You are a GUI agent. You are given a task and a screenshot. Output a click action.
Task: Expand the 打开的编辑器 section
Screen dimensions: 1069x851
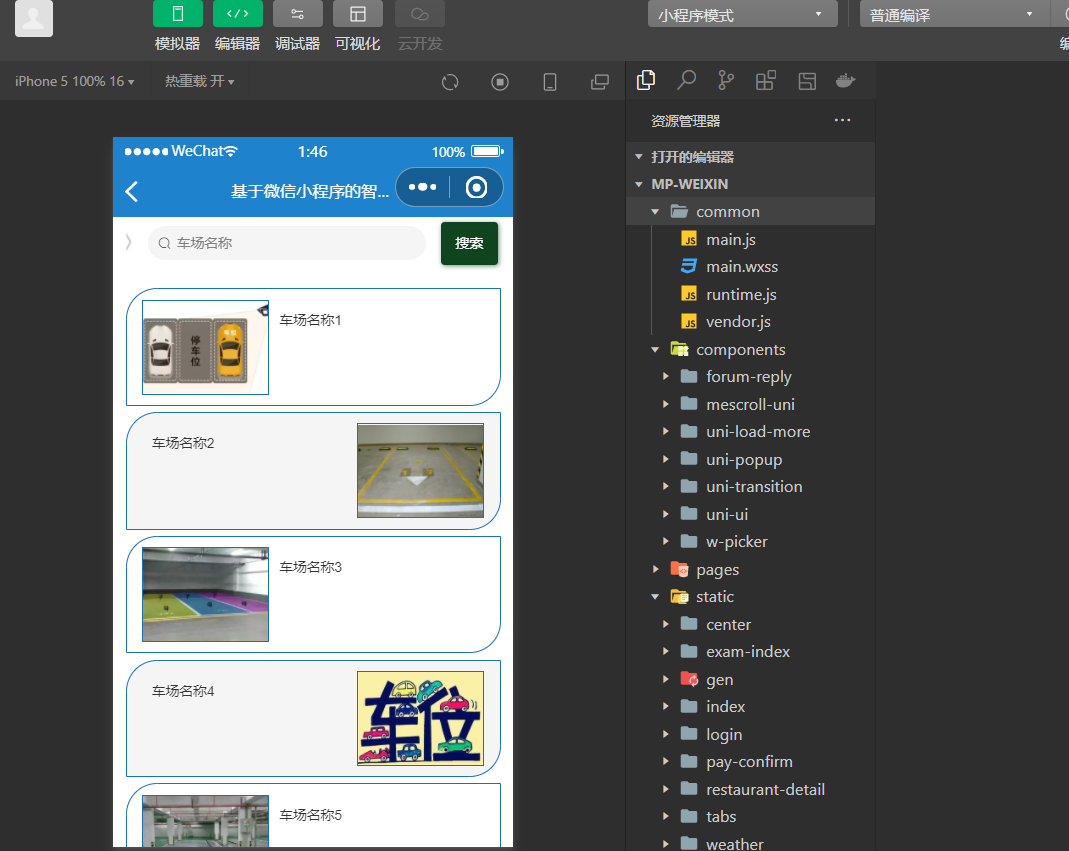coord(750,157)
